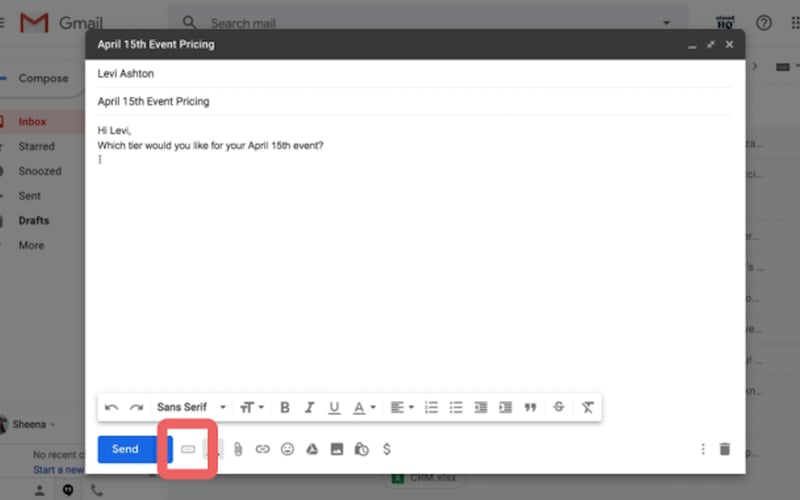Open more options three-dot menu in compose
800x500 pixels.
click(x=703, y=449)
